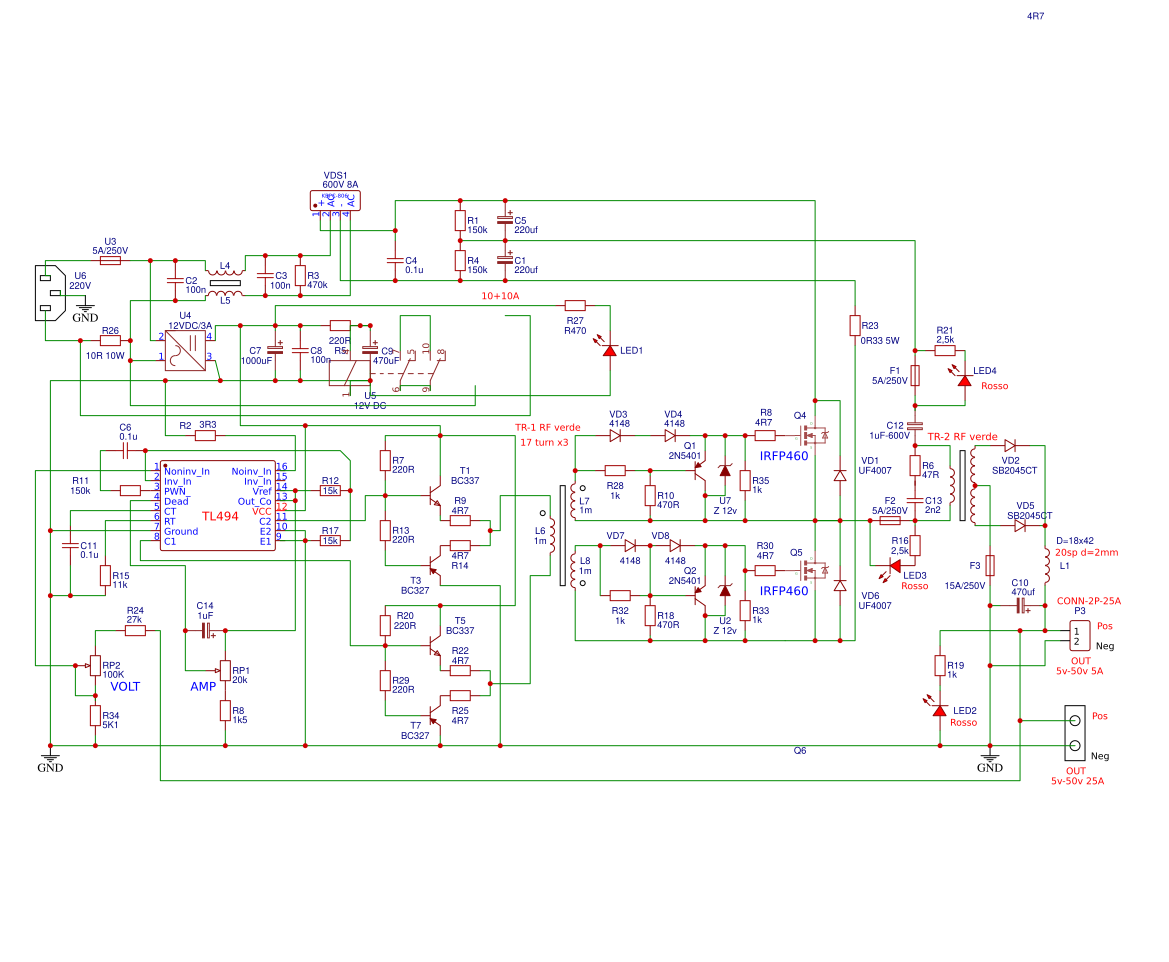Viewport: 1169px width, 962px height.
Task: Select the LED3 Rosso diode symbol
Action: (x=895, y=567)
